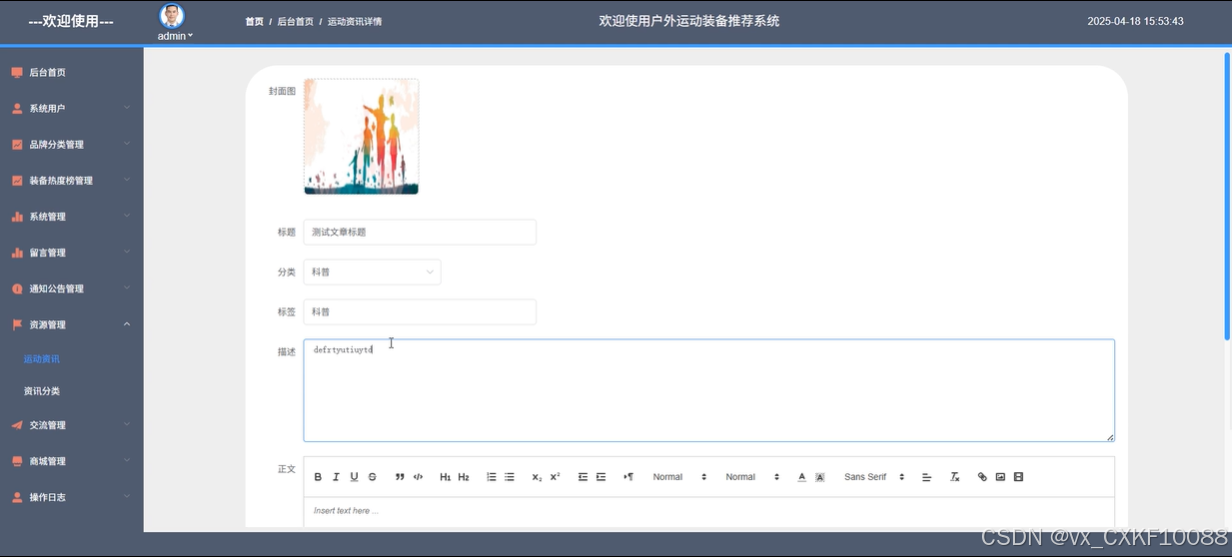Open the first Normal size dropdown
Image resolution: width=1232 pixels, height=557 pixels.
pos(679,477)
